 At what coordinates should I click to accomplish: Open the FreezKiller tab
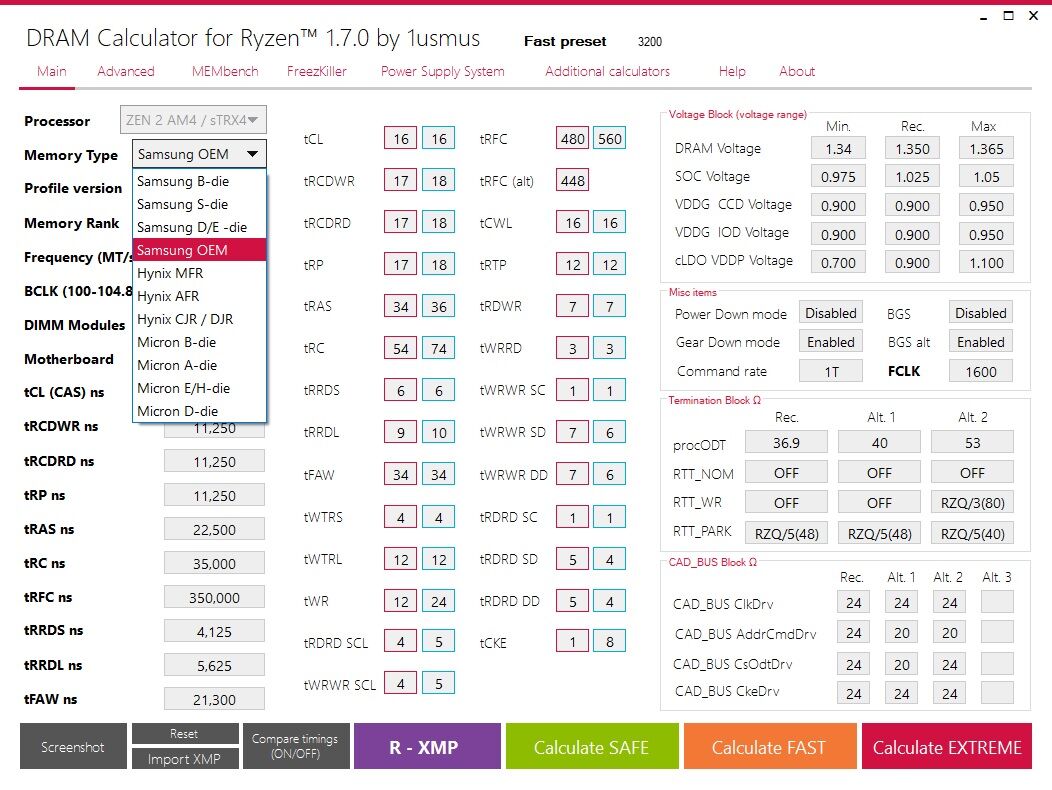pos(317,71)
